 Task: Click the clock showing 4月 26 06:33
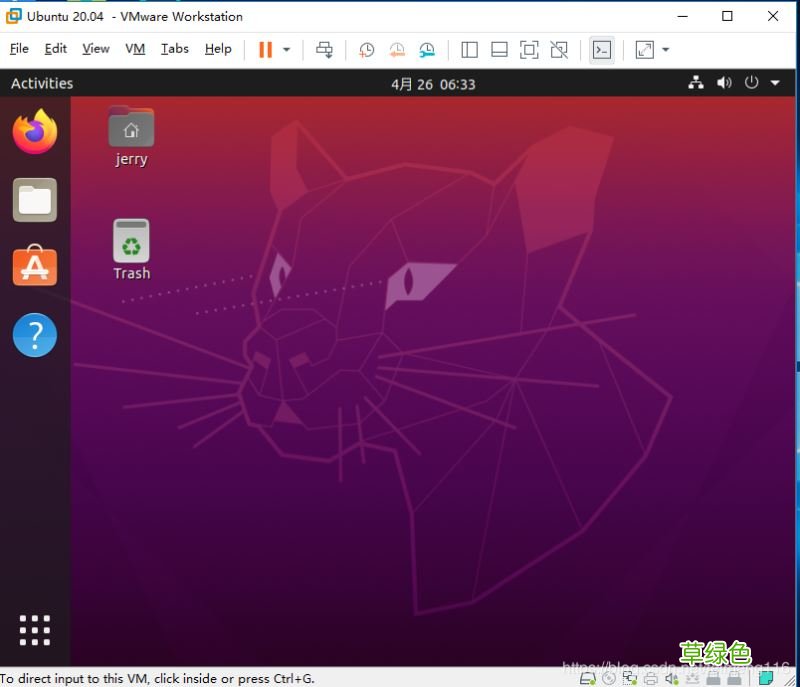(x=433, y=84)
